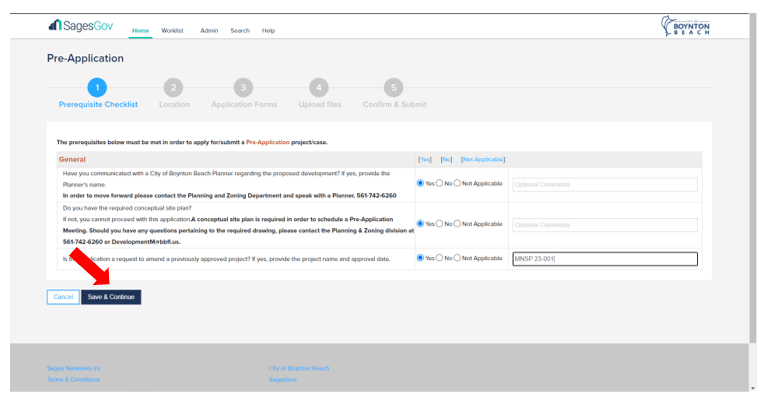
Task: Open step 4 Upload files circle
Action: [319, 88]
